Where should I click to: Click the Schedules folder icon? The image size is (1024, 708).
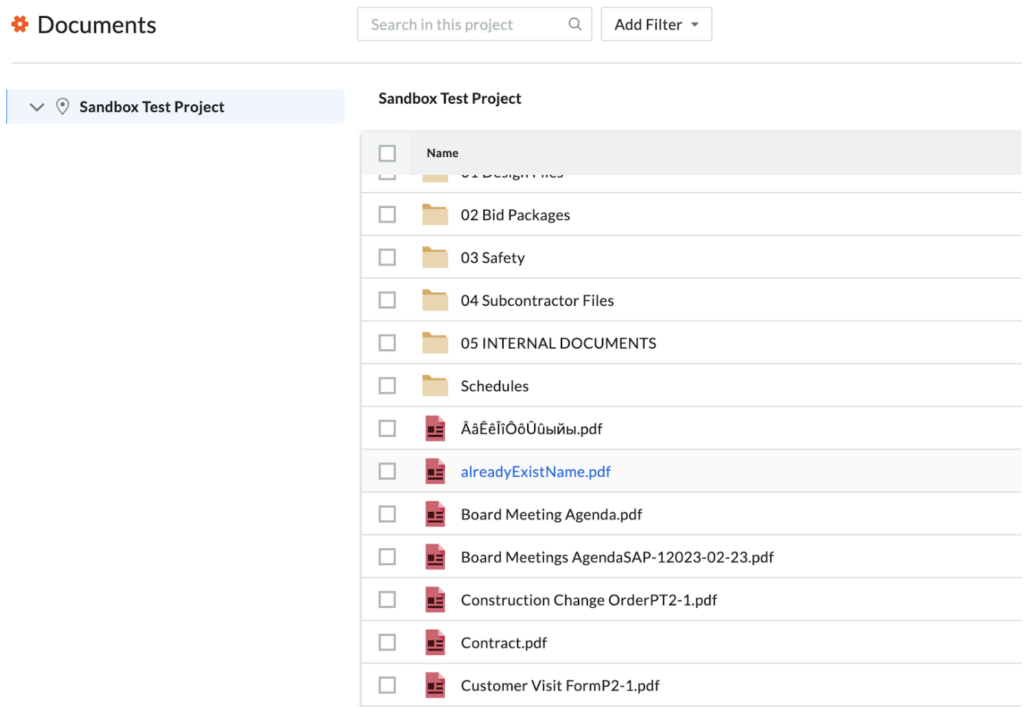coord(435,386)
